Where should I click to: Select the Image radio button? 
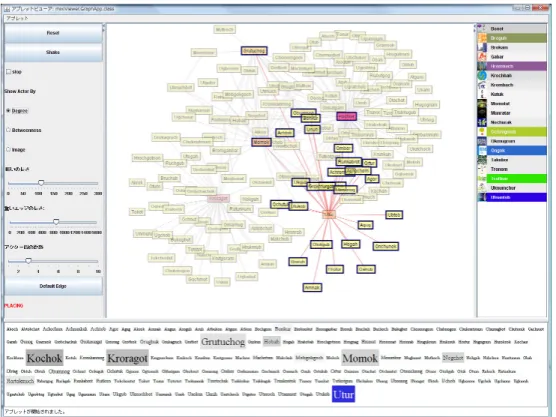(x=8, y=150)
